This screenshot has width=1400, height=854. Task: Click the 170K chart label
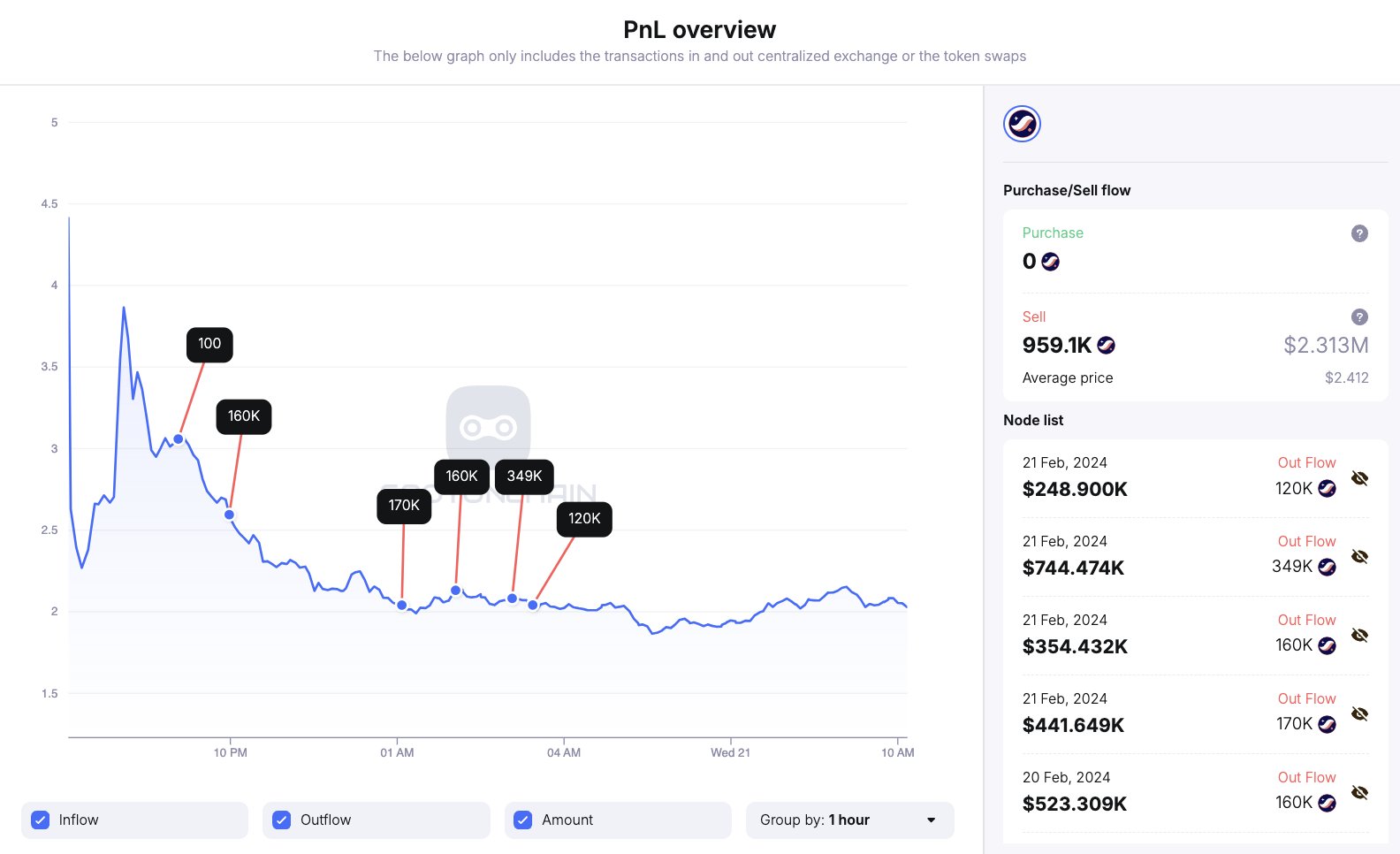click(404, 506)
